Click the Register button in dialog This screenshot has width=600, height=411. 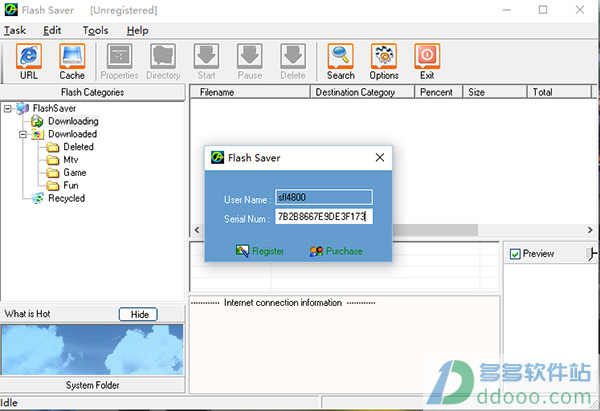(260, 251)
